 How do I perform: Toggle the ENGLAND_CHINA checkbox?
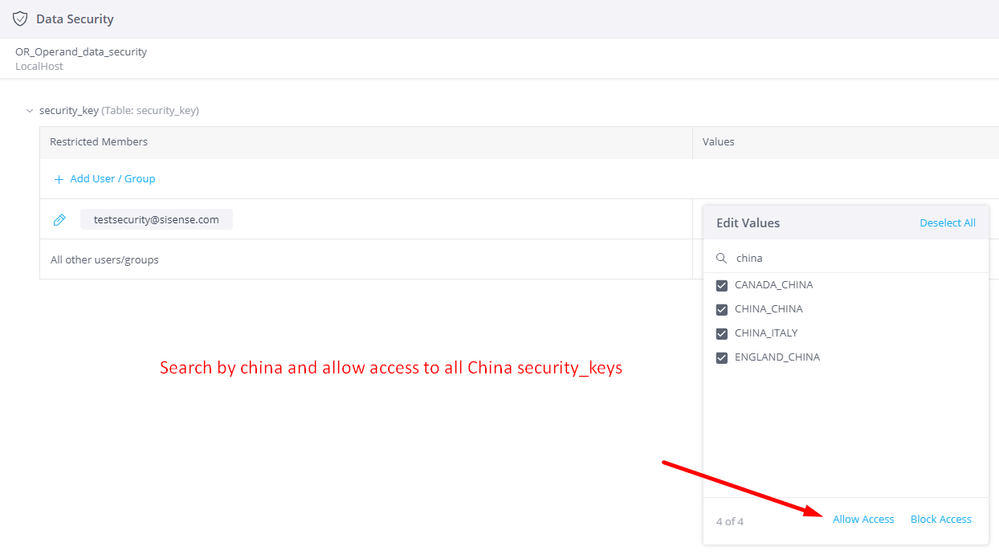(722, 357)
